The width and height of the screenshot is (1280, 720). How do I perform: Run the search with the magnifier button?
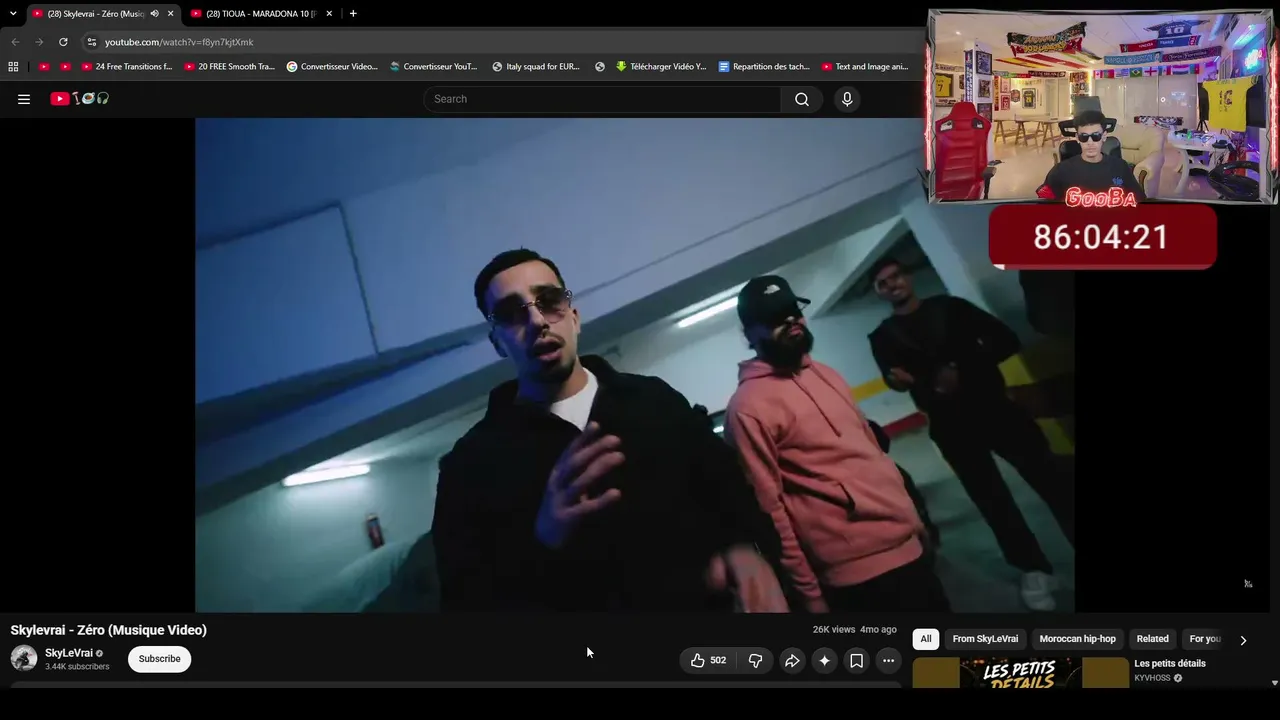(802, 99)
